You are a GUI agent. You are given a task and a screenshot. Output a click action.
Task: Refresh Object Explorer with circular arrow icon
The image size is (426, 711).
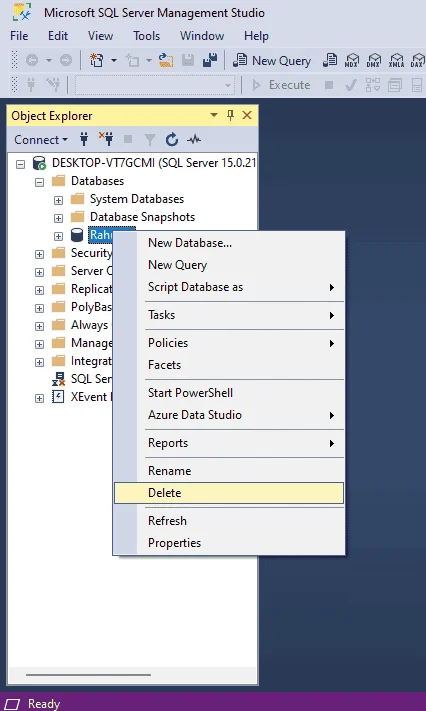(x=171, y=140)
